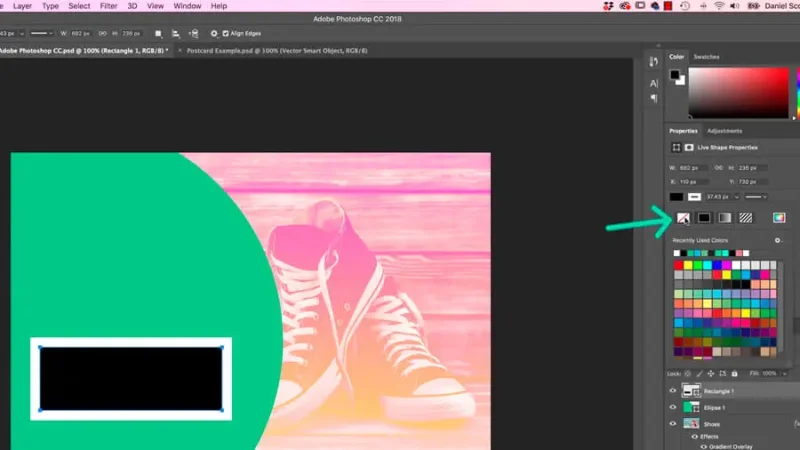The width and height of the screenshot is (800, 450).
Task: Open the Paragraph panel icon in dock
Action: click(x=654, y=98)
